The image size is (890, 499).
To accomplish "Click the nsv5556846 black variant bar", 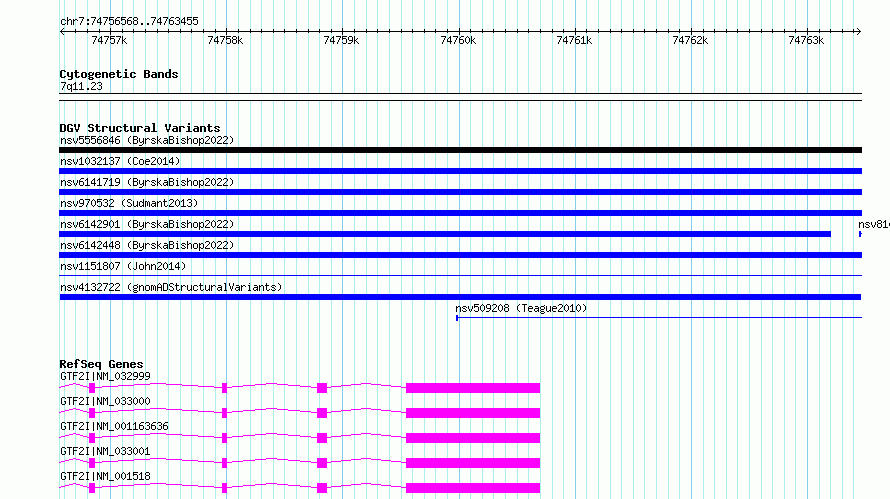I will tap(460, 150).
